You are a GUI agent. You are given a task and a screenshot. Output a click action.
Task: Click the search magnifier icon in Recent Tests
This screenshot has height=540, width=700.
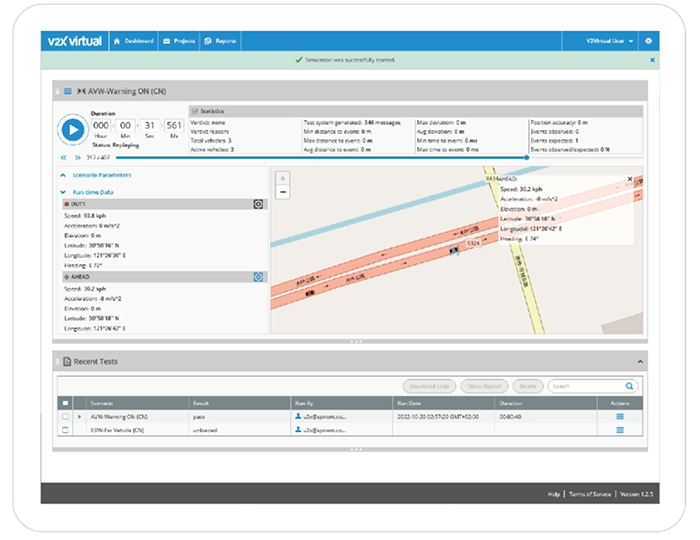click(629, 385)
